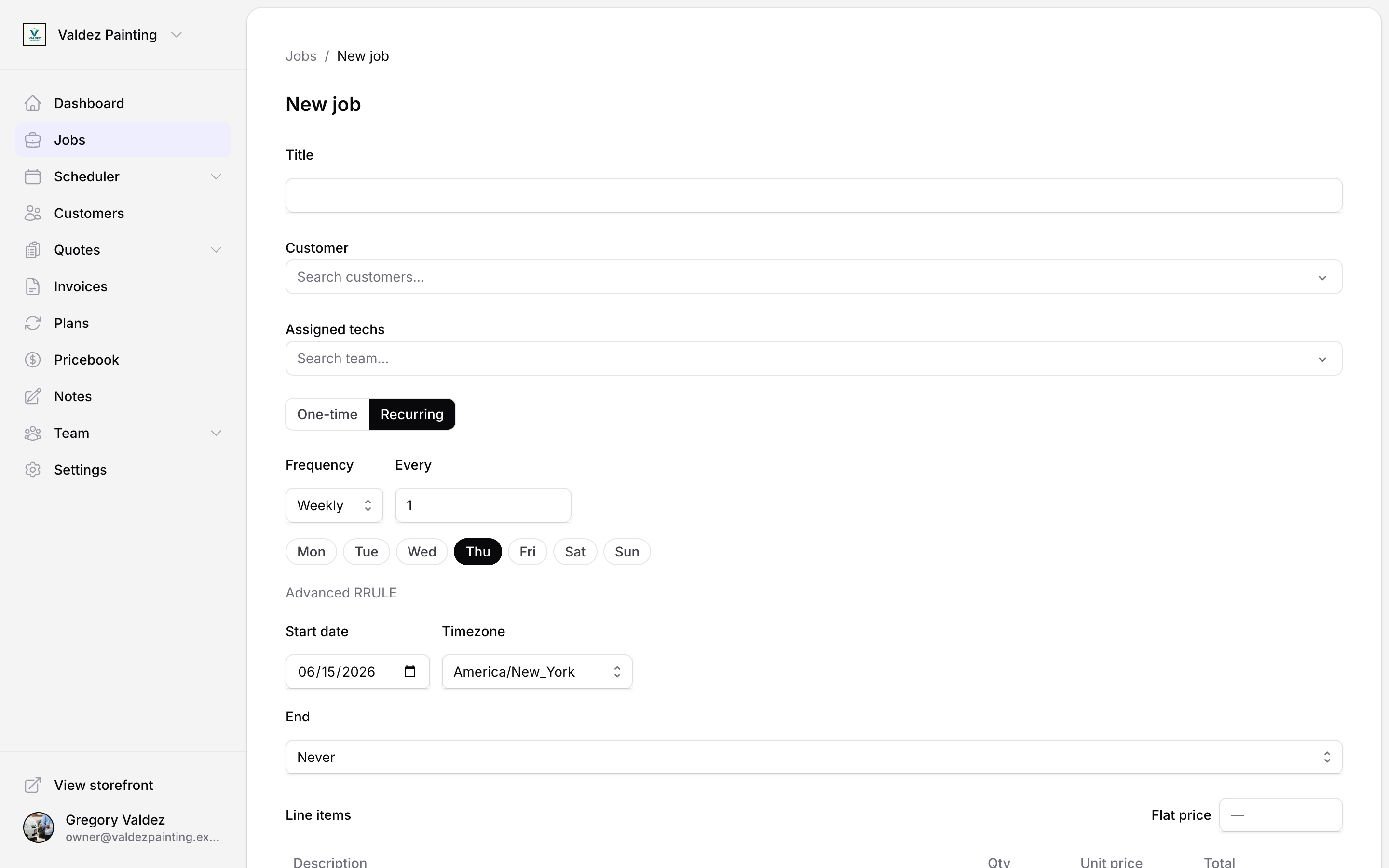Click the Pricebook dollar icon

click(33, 360)
